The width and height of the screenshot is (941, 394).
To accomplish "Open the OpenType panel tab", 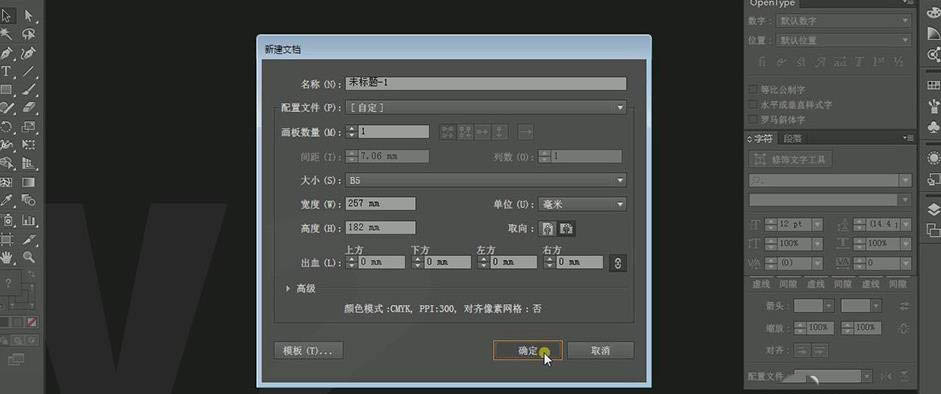I will (772, 3).
